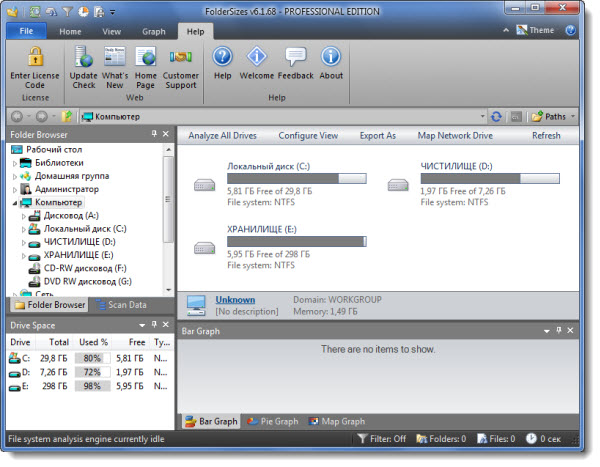This screenshot has width=600, height=467.
Task: Click the Feedback speech bubble icon
Action: (x=295, y=58)
